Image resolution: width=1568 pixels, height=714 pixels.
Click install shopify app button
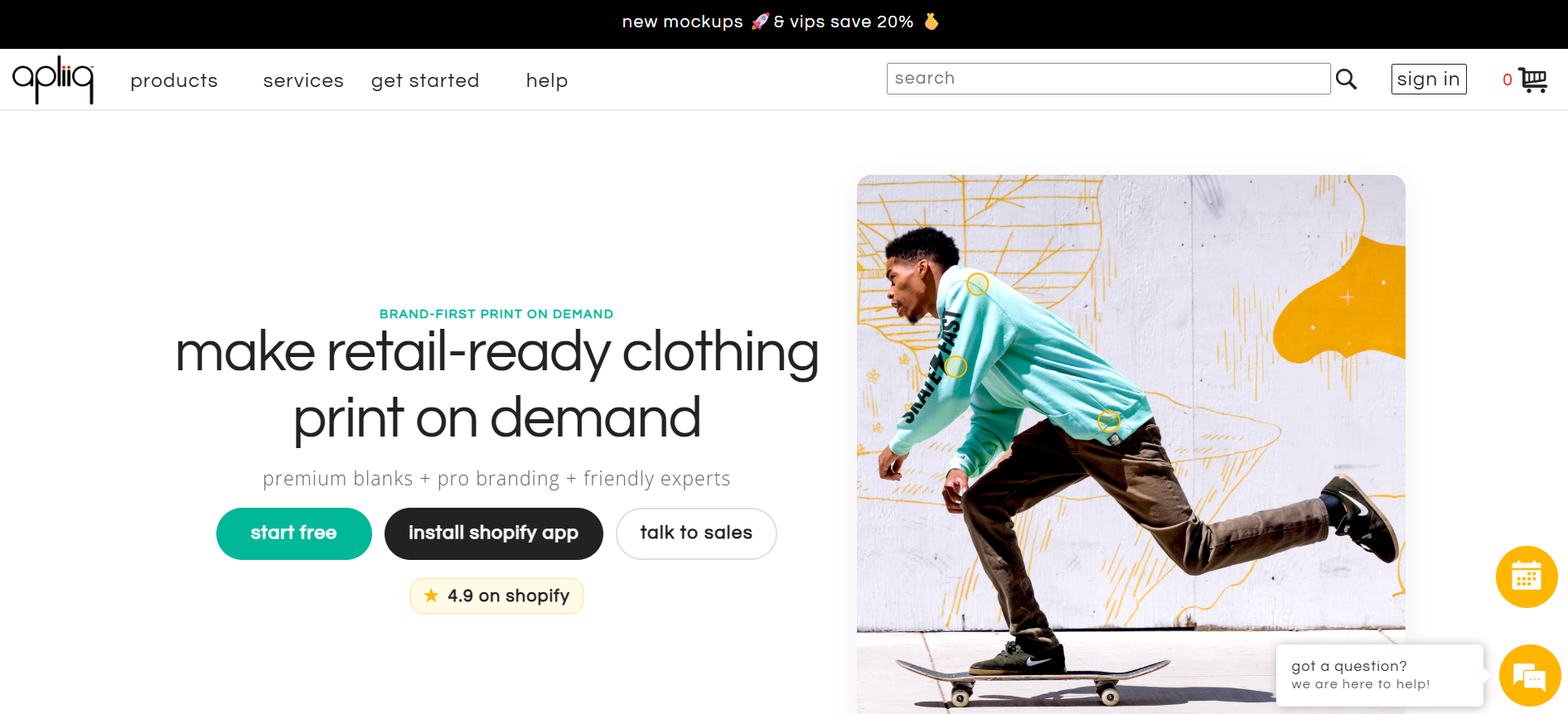tap(493, 533)
